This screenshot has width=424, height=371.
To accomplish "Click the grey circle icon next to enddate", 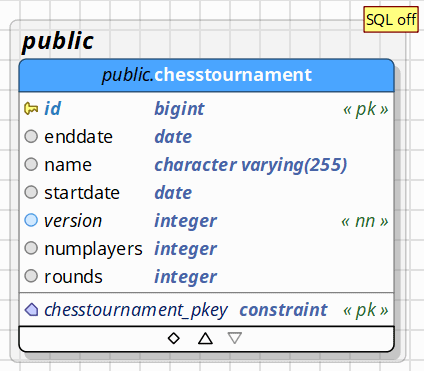I will tap(31, 136).
